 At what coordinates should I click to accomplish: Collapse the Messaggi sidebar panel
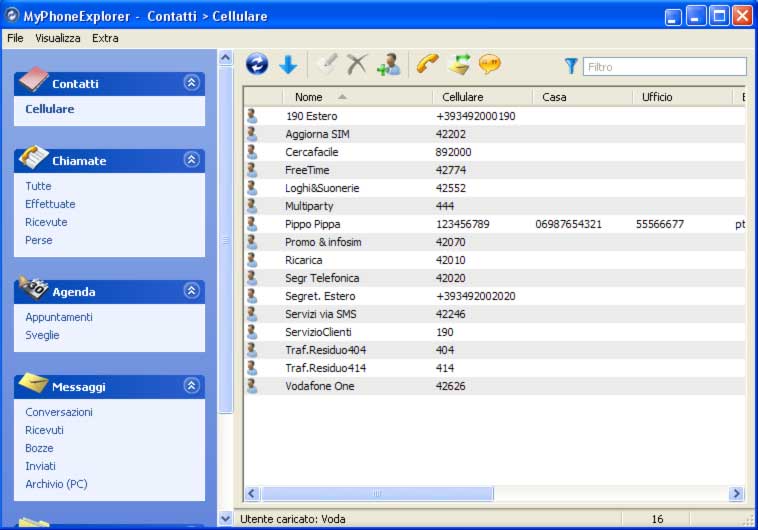(x=191, y=386)
